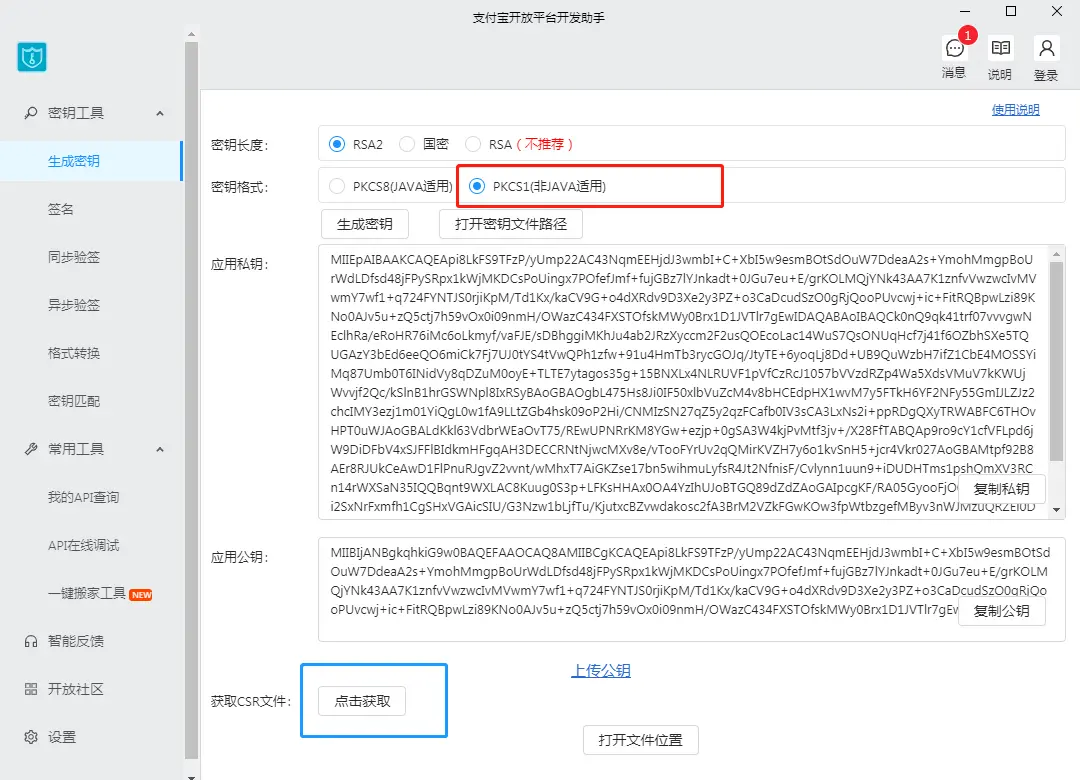The image size is (1080, 780).
Task: Click the shield logo icon
Action: coord(32,57)
